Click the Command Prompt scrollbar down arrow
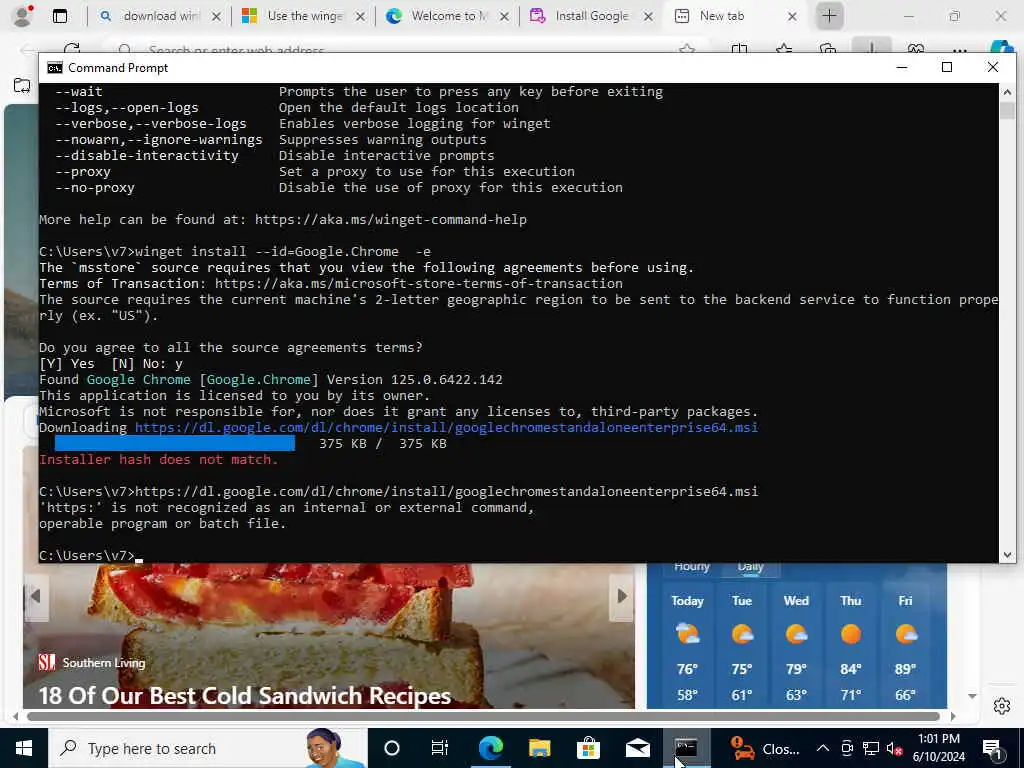This screenshot has width=1024, height=768. 1007,554
